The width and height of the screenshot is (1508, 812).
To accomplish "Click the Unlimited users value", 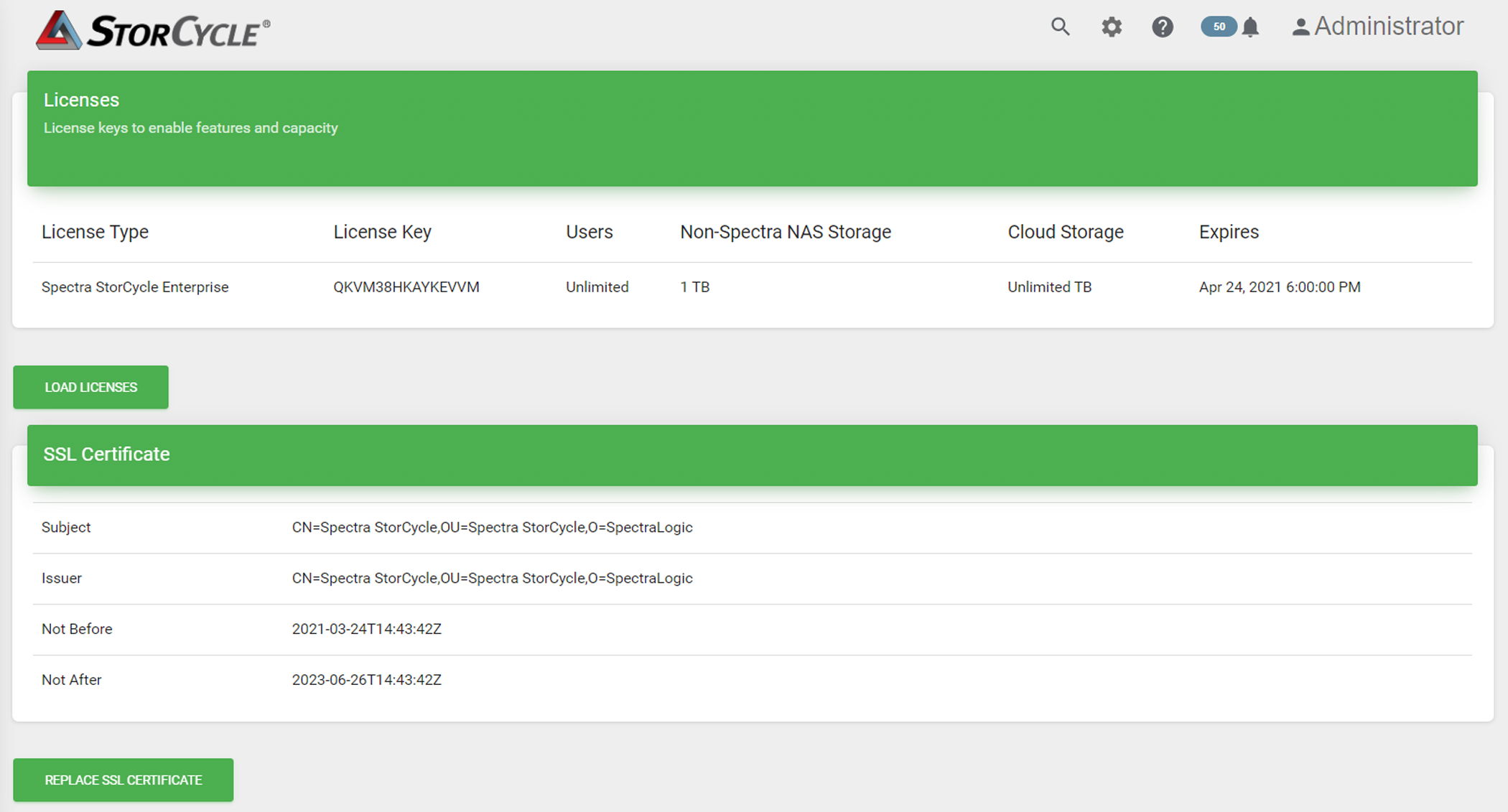I will click(597, 287).
